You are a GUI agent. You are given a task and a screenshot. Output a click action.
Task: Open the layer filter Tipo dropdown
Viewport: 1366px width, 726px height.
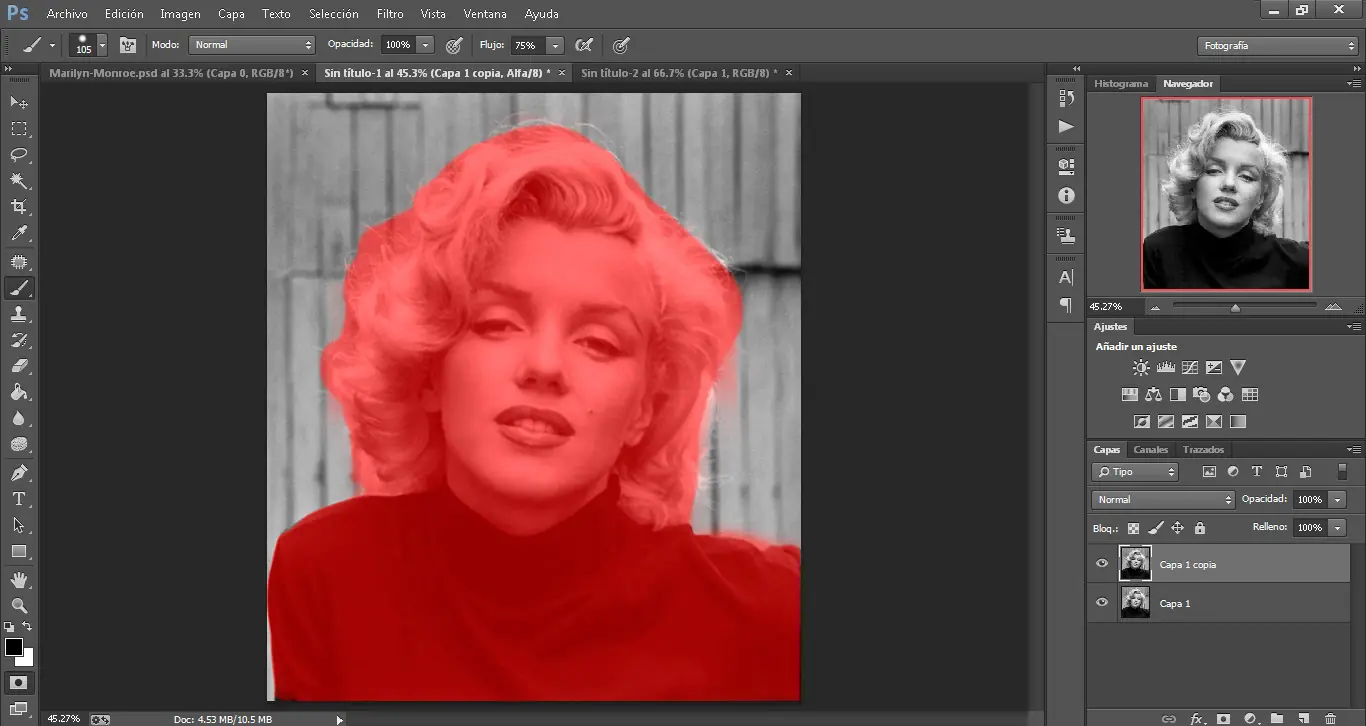(x=1135, y=472)
